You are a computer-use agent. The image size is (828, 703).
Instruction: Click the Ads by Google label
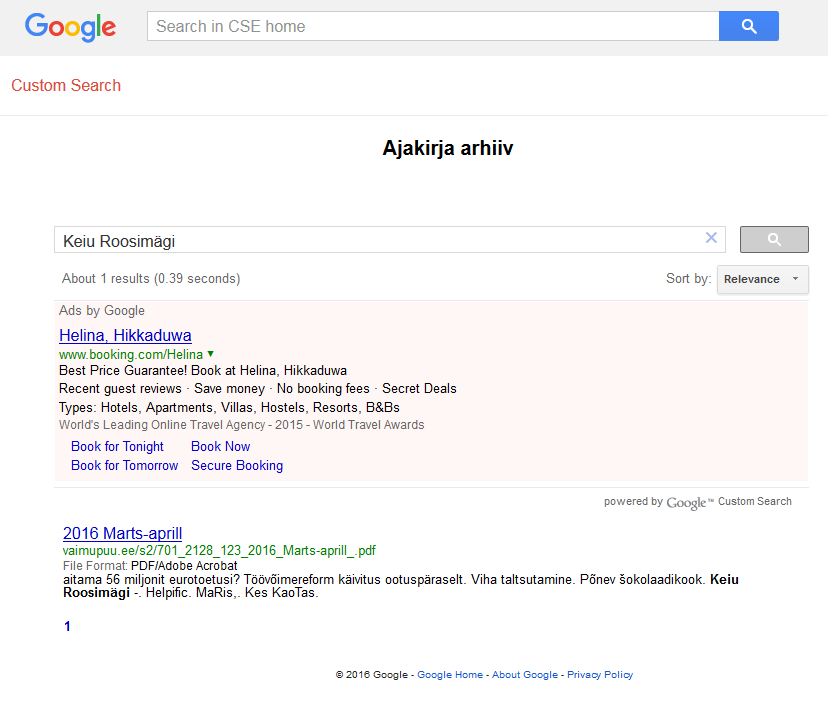point(102,311)
